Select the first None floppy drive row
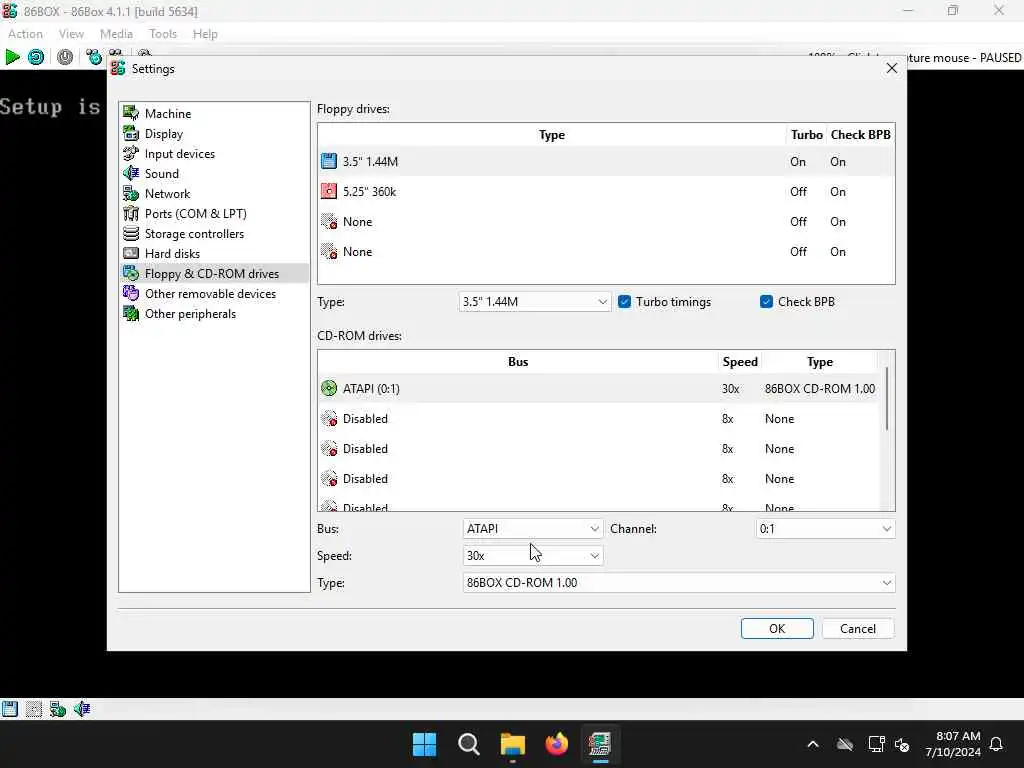 click(x=606, y=221)
